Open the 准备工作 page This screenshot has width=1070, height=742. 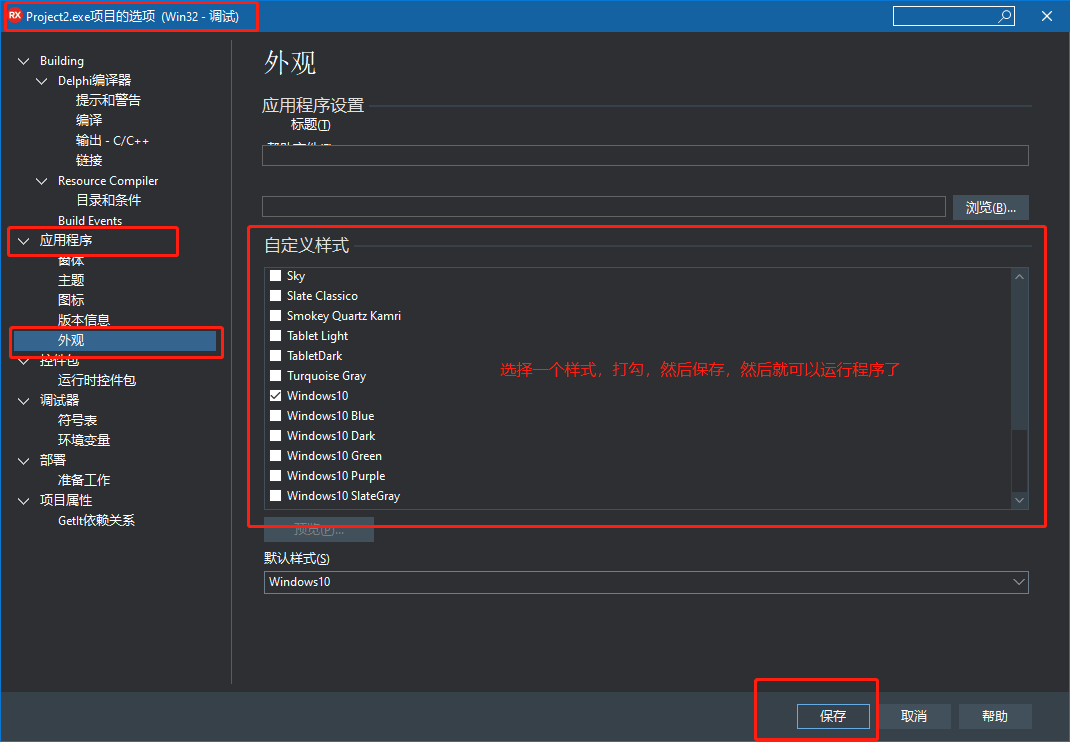pos(83,481)
